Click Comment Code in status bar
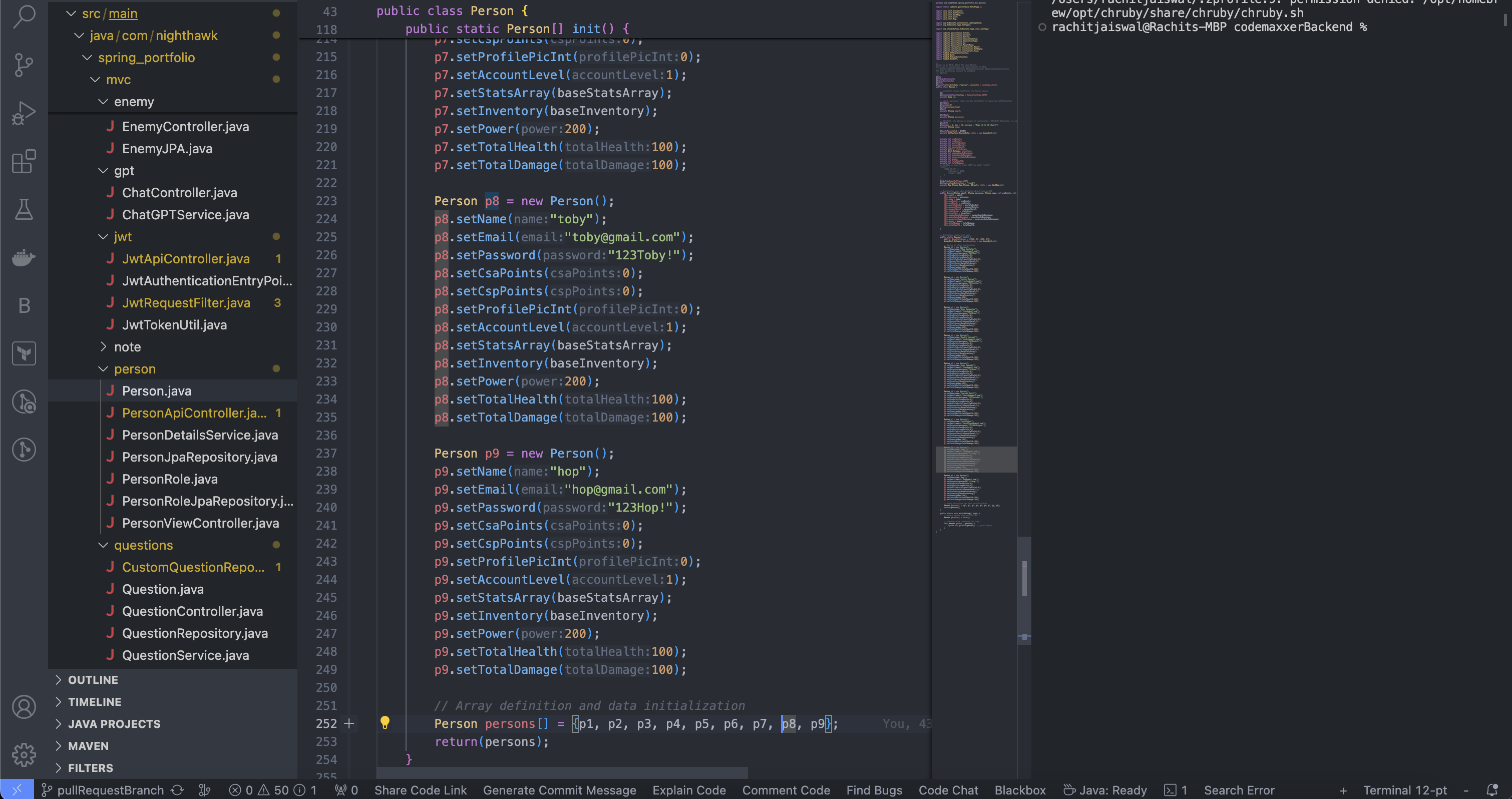The image size is (1512, 799). [786, 790]
